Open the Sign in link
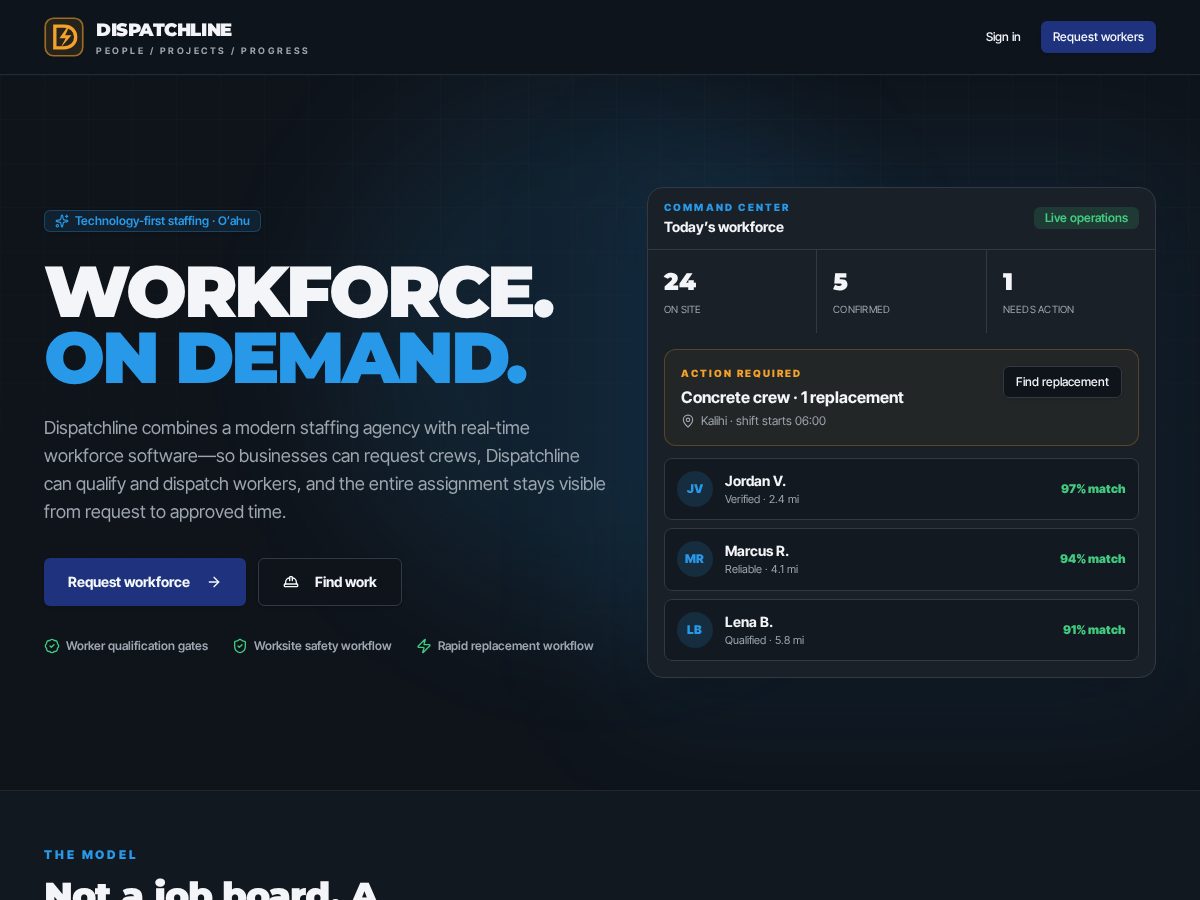 (x=1003, y=37)
